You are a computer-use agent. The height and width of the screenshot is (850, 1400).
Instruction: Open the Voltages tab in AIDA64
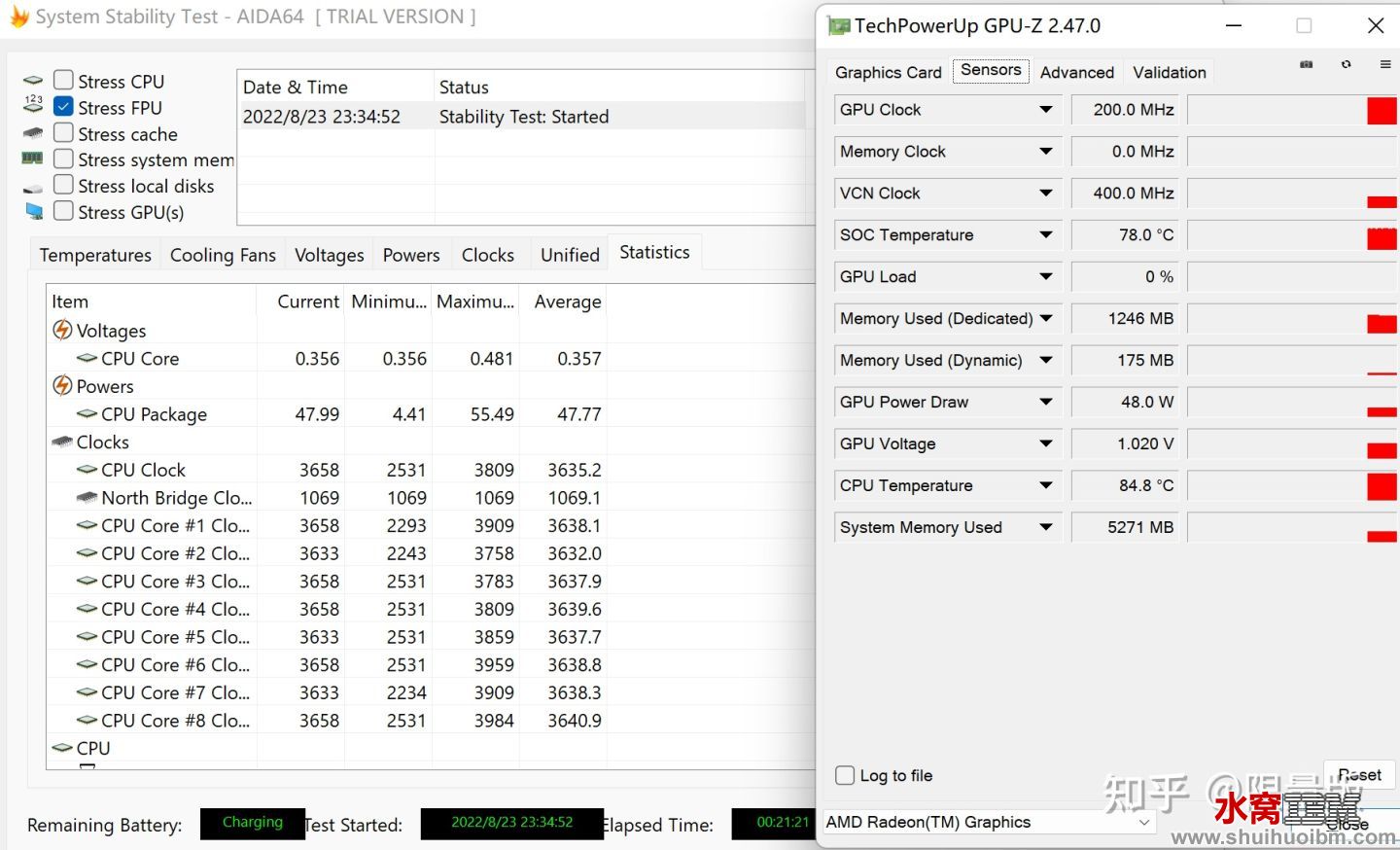coord(329,255)
